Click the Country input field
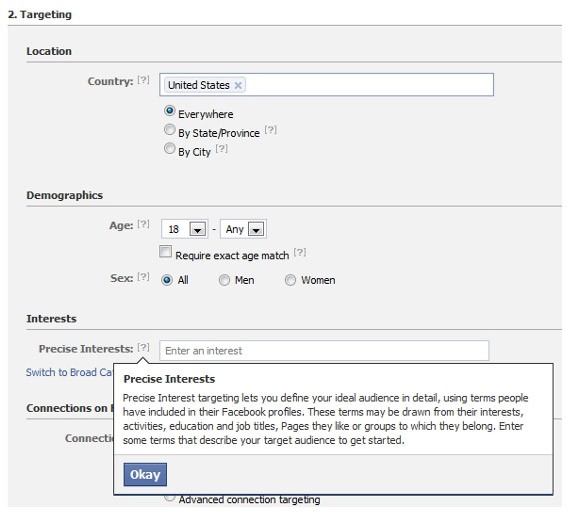The width and height of the screenshot is (570, 512). pyautogui.click(x=326, y=85)
